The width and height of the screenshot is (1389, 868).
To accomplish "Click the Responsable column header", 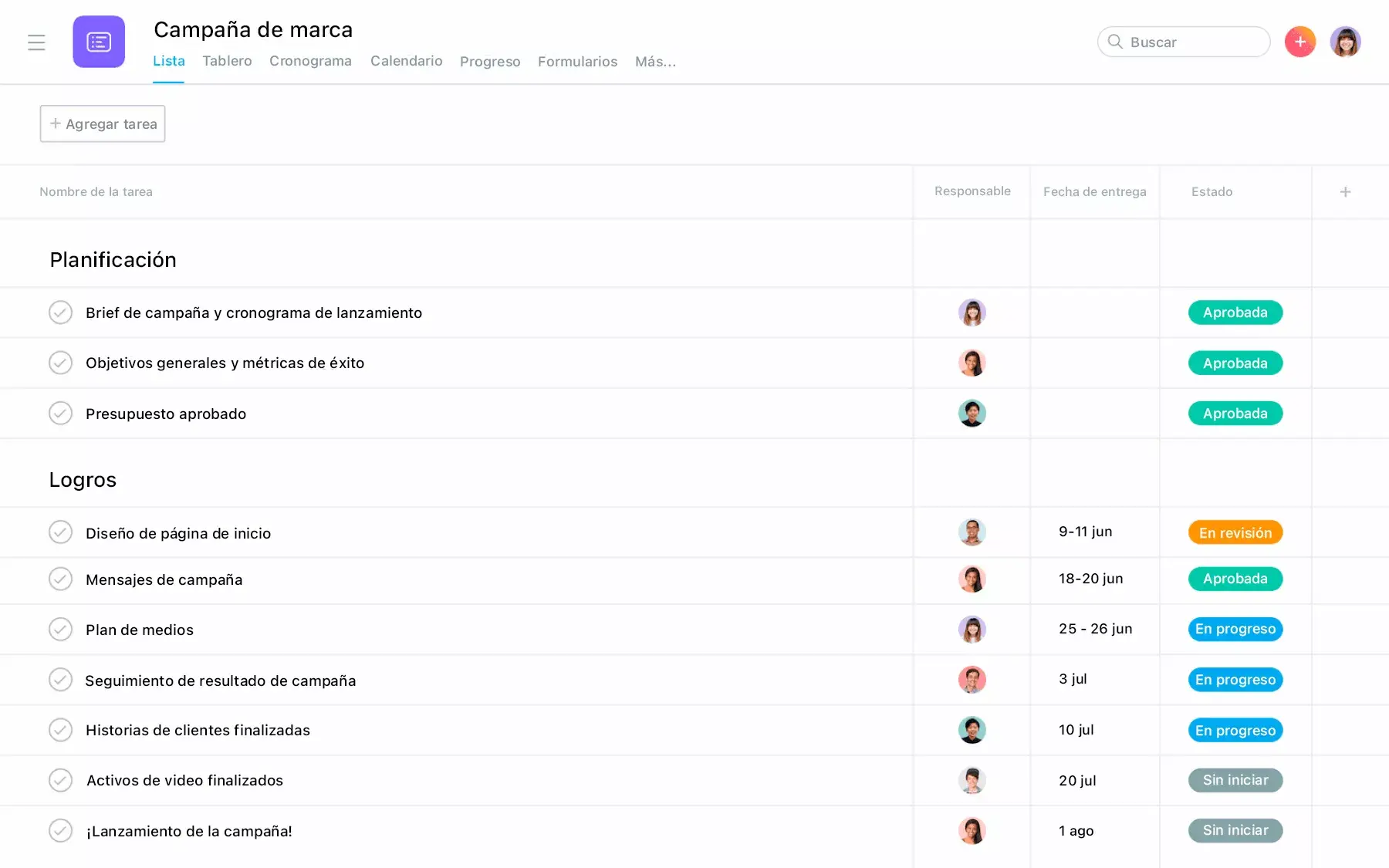I will tap(972, 191).
